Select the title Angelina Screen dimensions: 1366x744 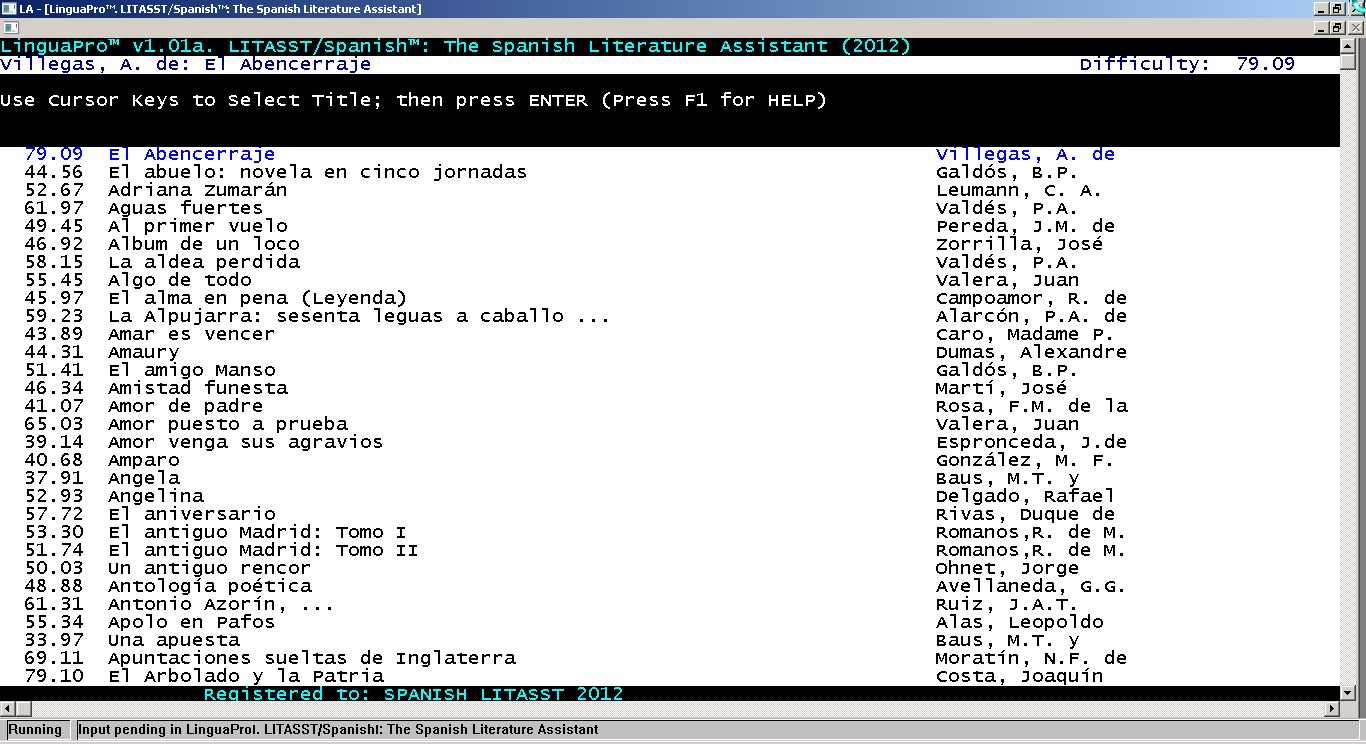(155, 496)
